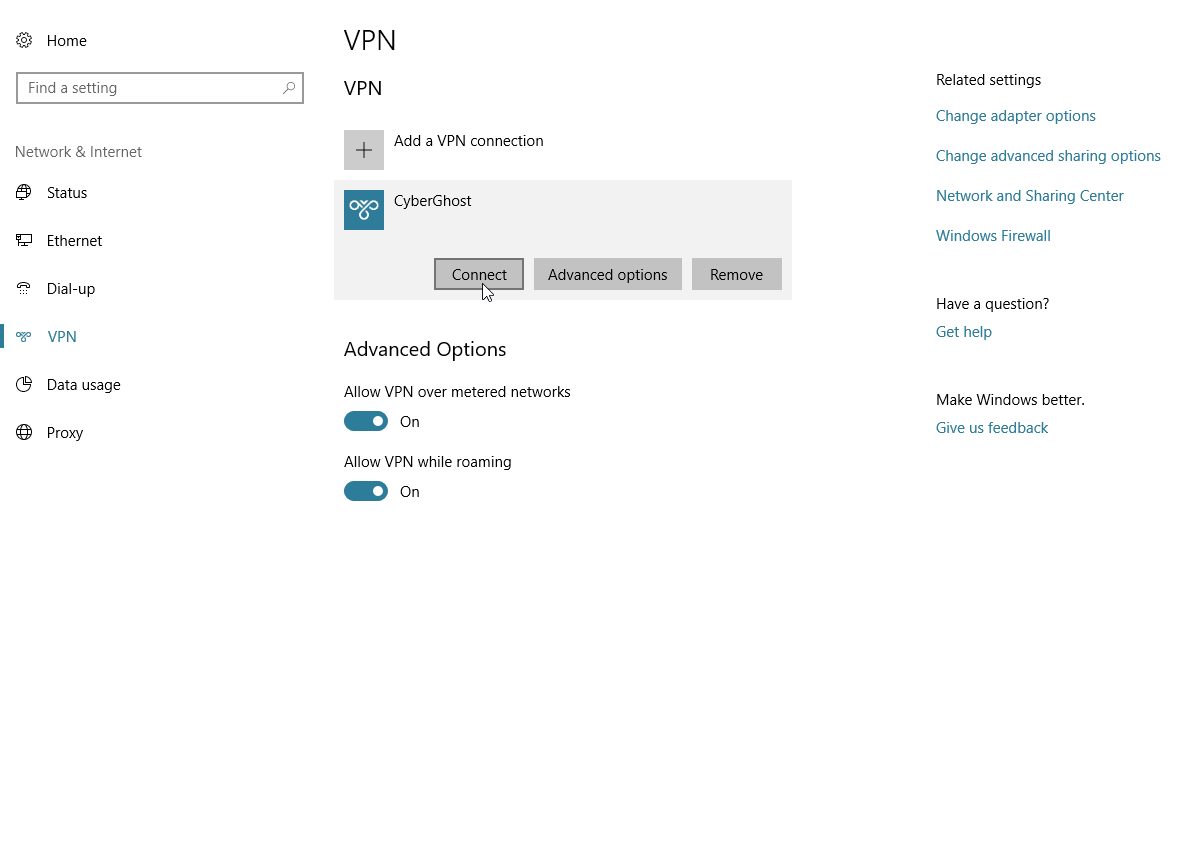Connect to the CyberGhost VPN
This screenshot has width=1200, height=859.
[x=479, y=274]
